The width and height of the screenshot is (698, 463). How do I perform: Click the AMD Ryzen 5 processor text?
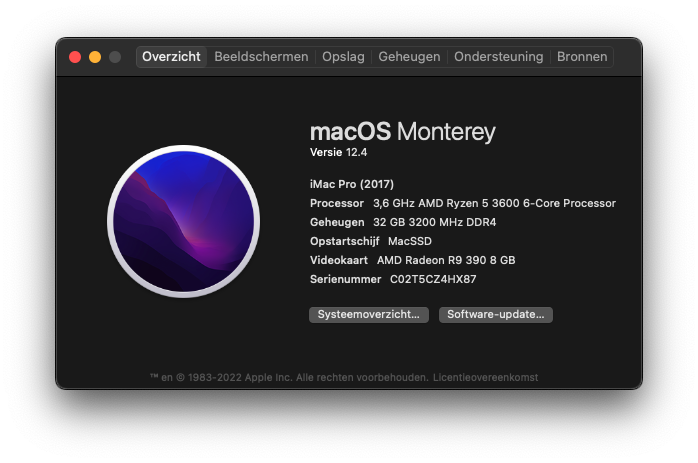494,203
